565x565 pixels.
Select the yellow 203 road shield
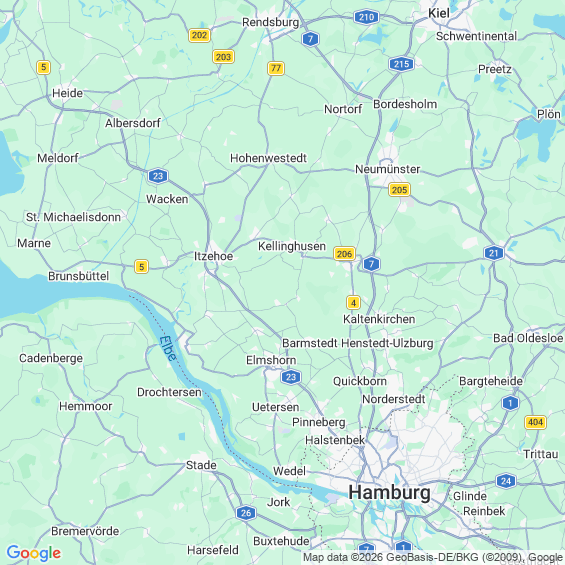point(223,57)
